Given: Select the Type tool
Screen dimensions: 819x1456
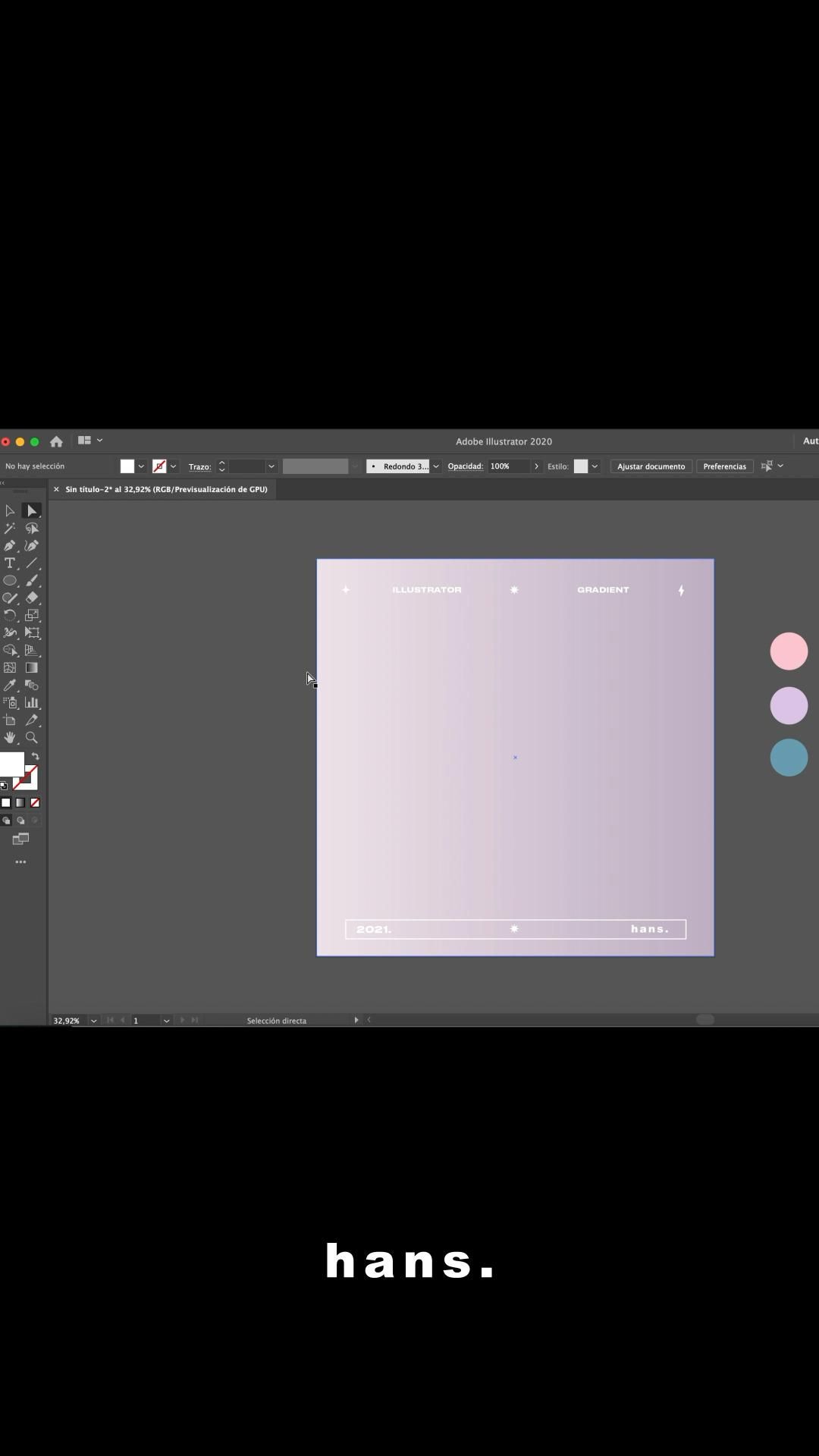Looking at the screenshot, I should click(x=10, y=563).
